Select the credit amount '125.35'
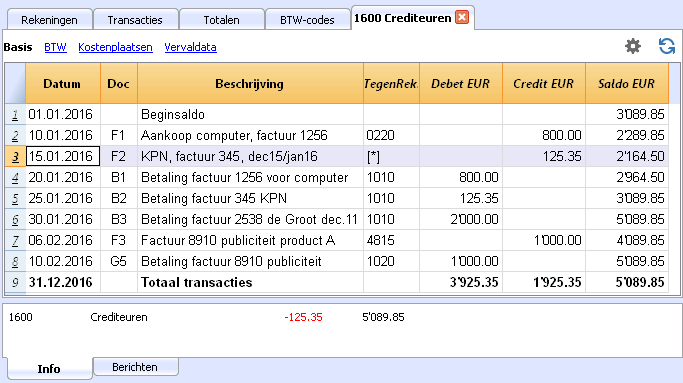Image resolution: width=683 pixels, height=383 pixels. click(x=544, y=156)
